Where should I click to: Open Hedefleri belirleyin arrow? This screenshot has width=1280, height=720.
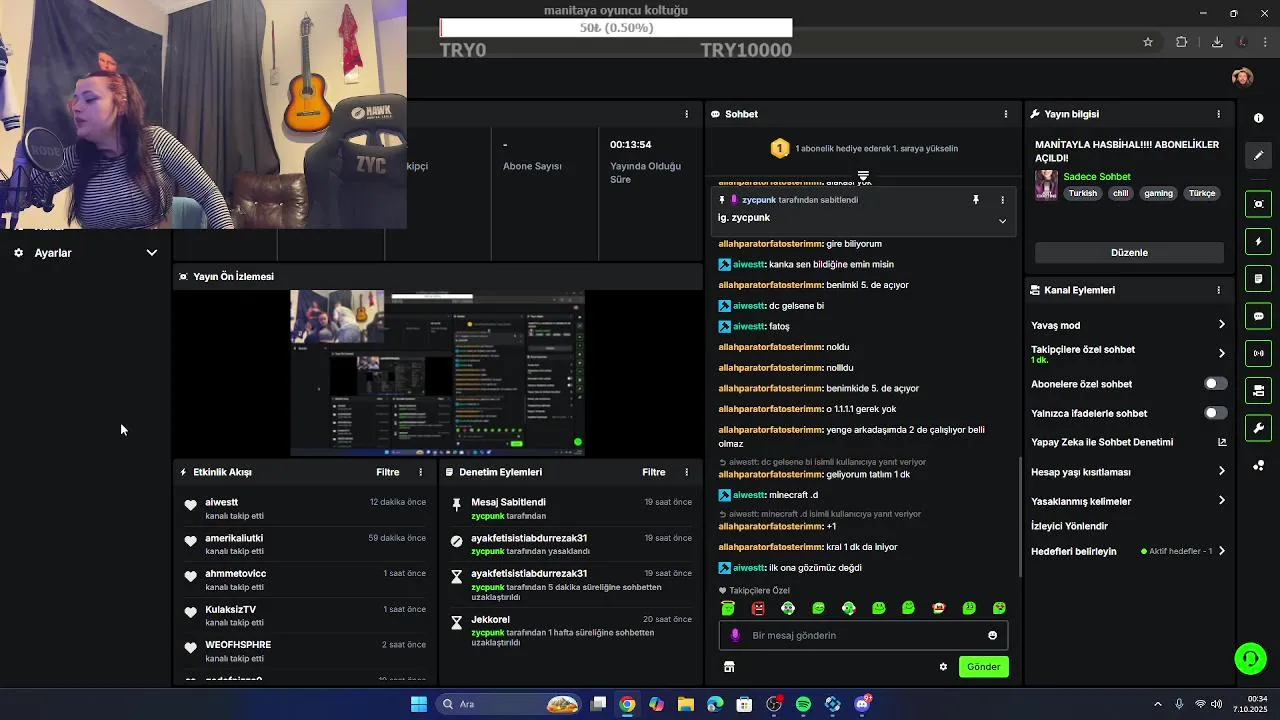pyautogui.click(x=1221, y=551)
